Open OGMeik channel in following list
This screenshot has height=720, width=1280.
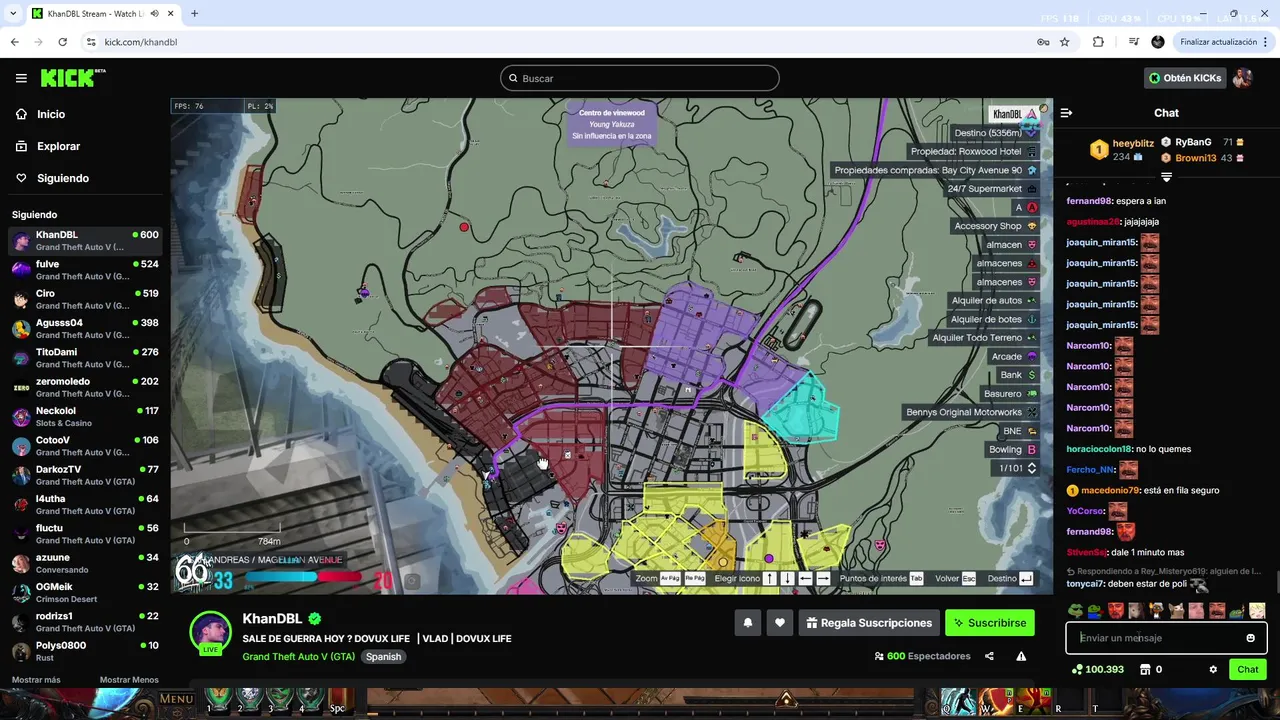[x=85, y=592]
